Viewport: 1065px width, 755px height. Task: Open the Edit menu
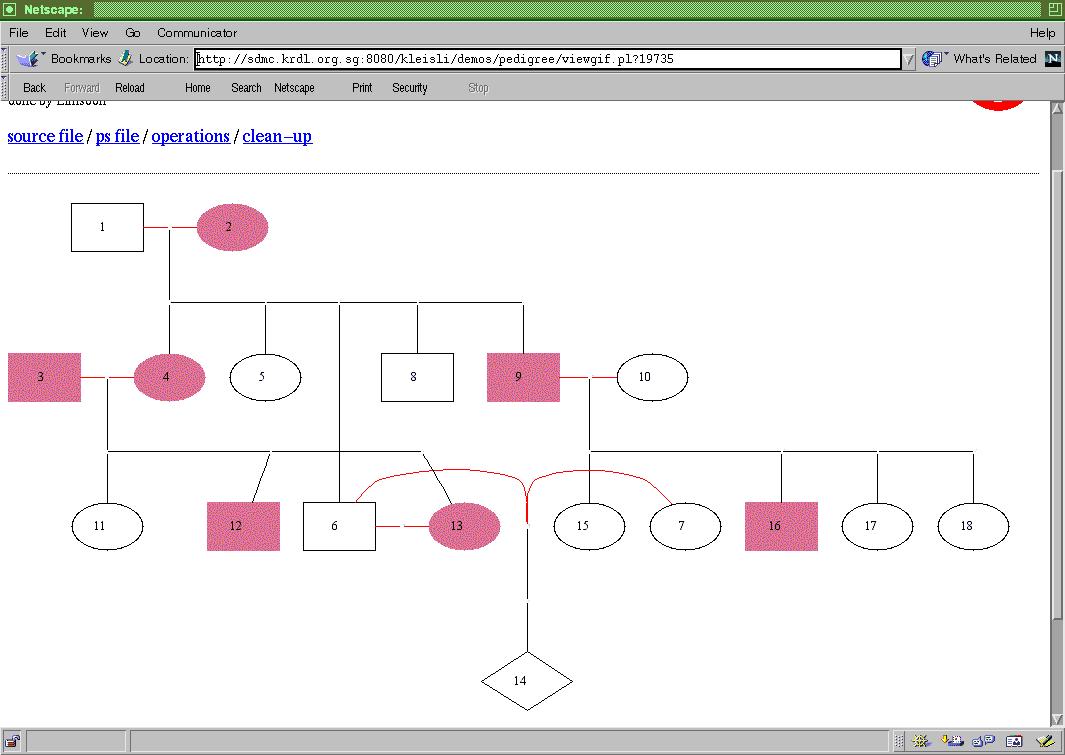56,33
